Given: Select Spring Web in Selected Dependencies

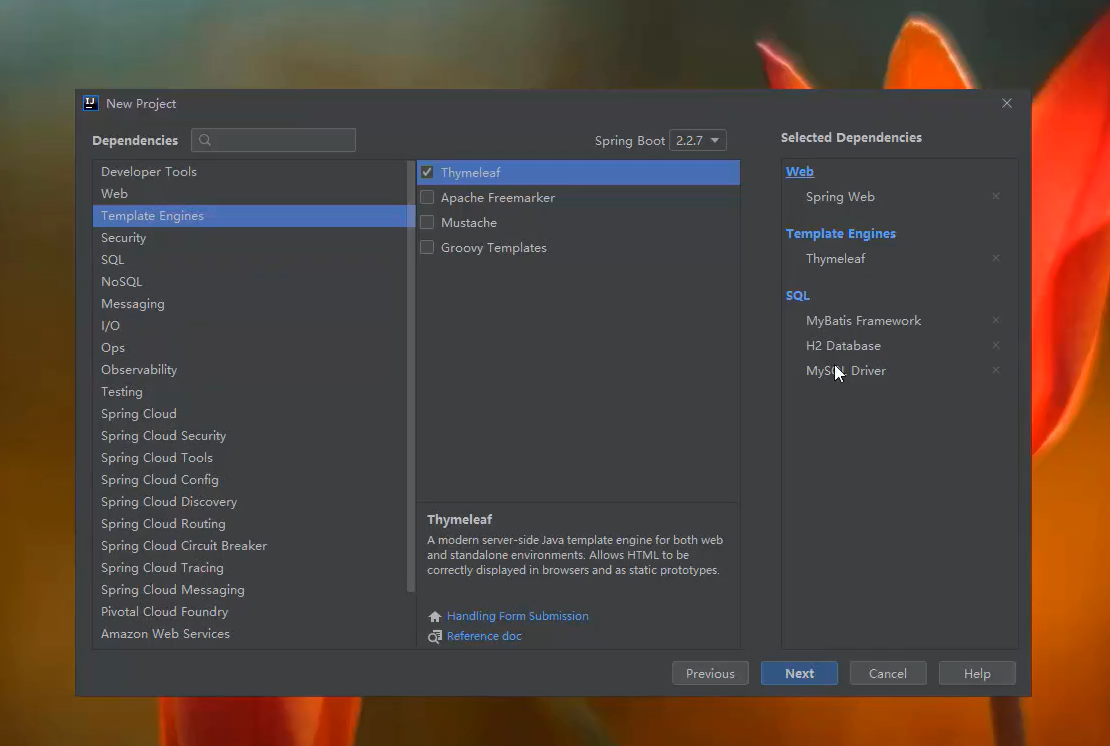Looking at the screenshot, I should tap(840, 197).
